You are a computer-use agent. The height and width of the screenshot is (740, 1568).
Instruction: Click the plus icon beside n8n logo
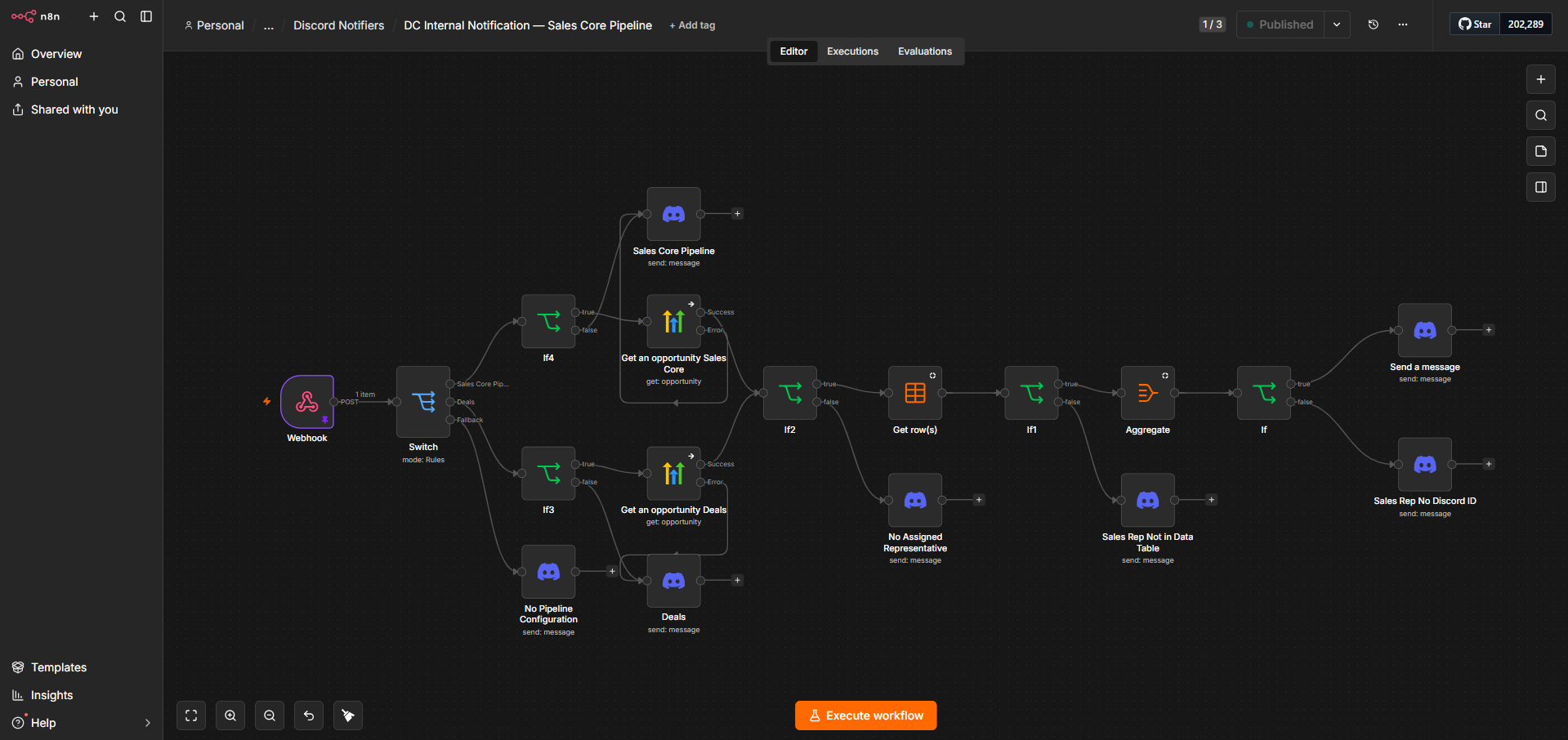coord(94,16)
